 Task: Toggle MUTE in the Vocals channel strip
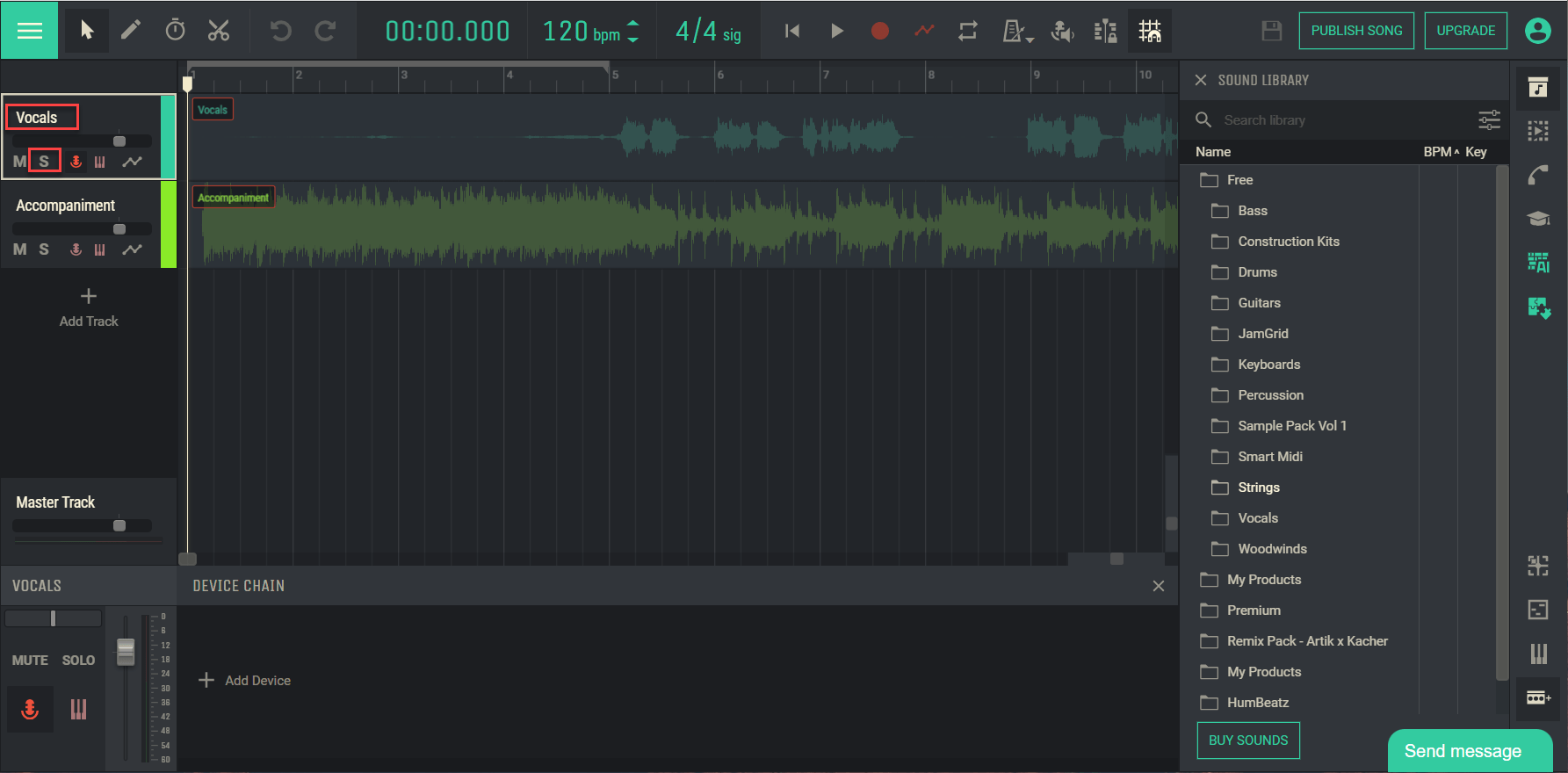30,660
